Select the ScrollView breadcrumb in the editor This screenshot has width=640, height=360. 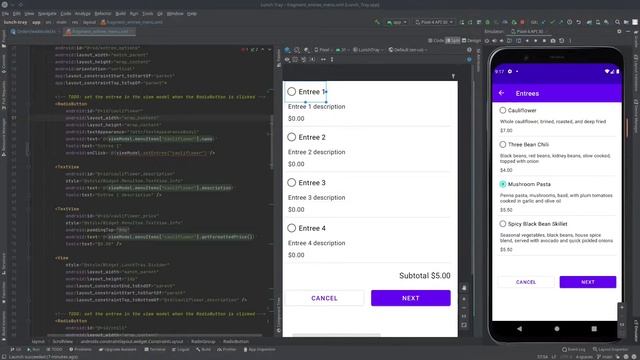pos(62,341)
